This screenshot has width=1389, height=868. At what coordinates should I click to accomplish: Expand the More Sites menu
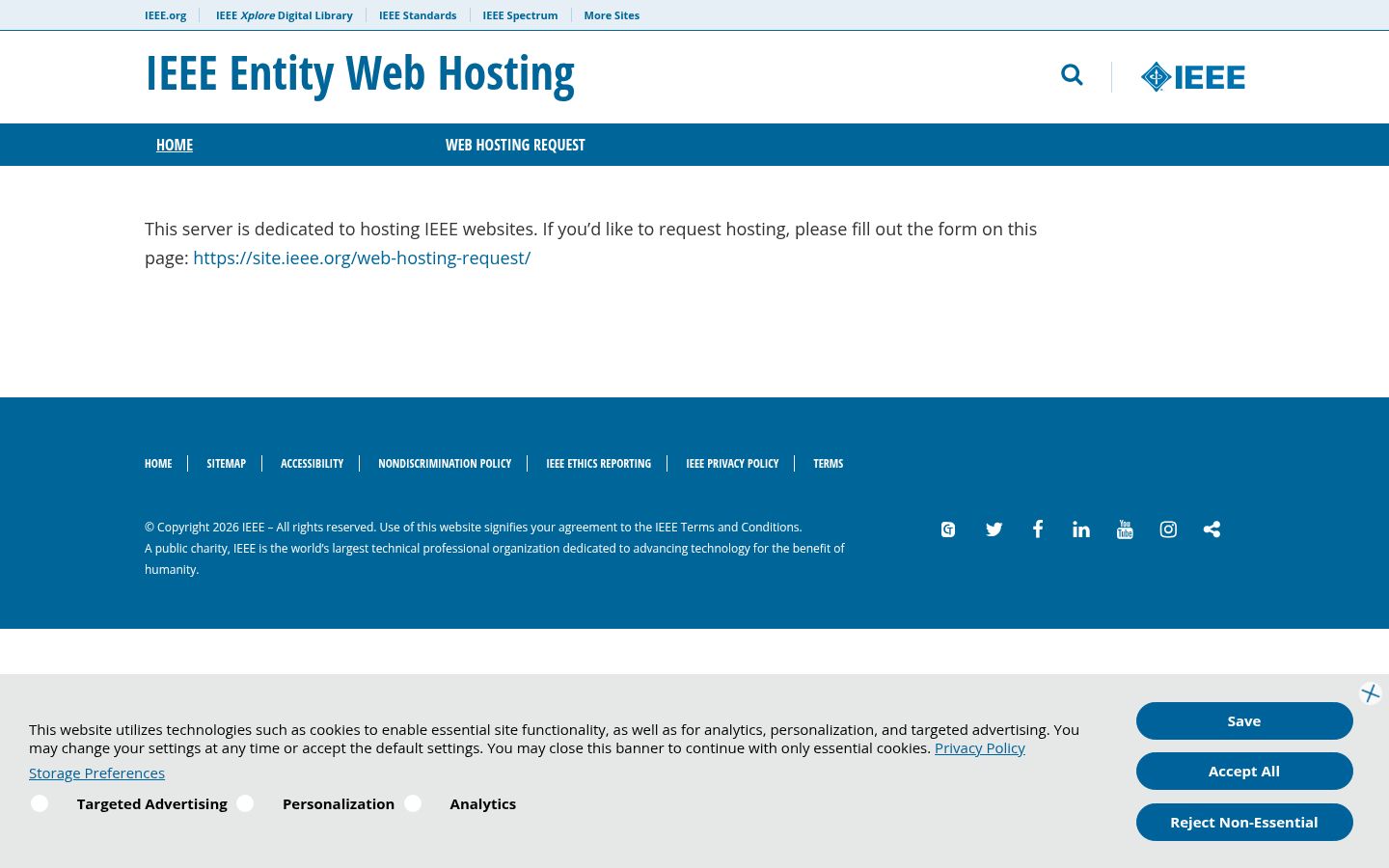(612, 15)
